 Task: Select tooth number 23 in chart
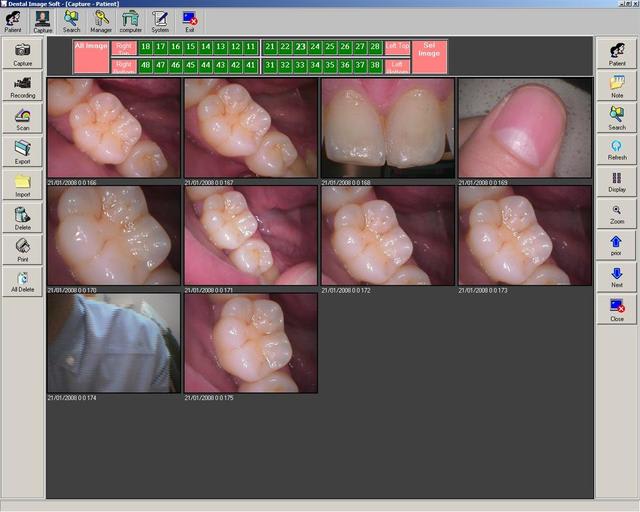pos(300,47)
